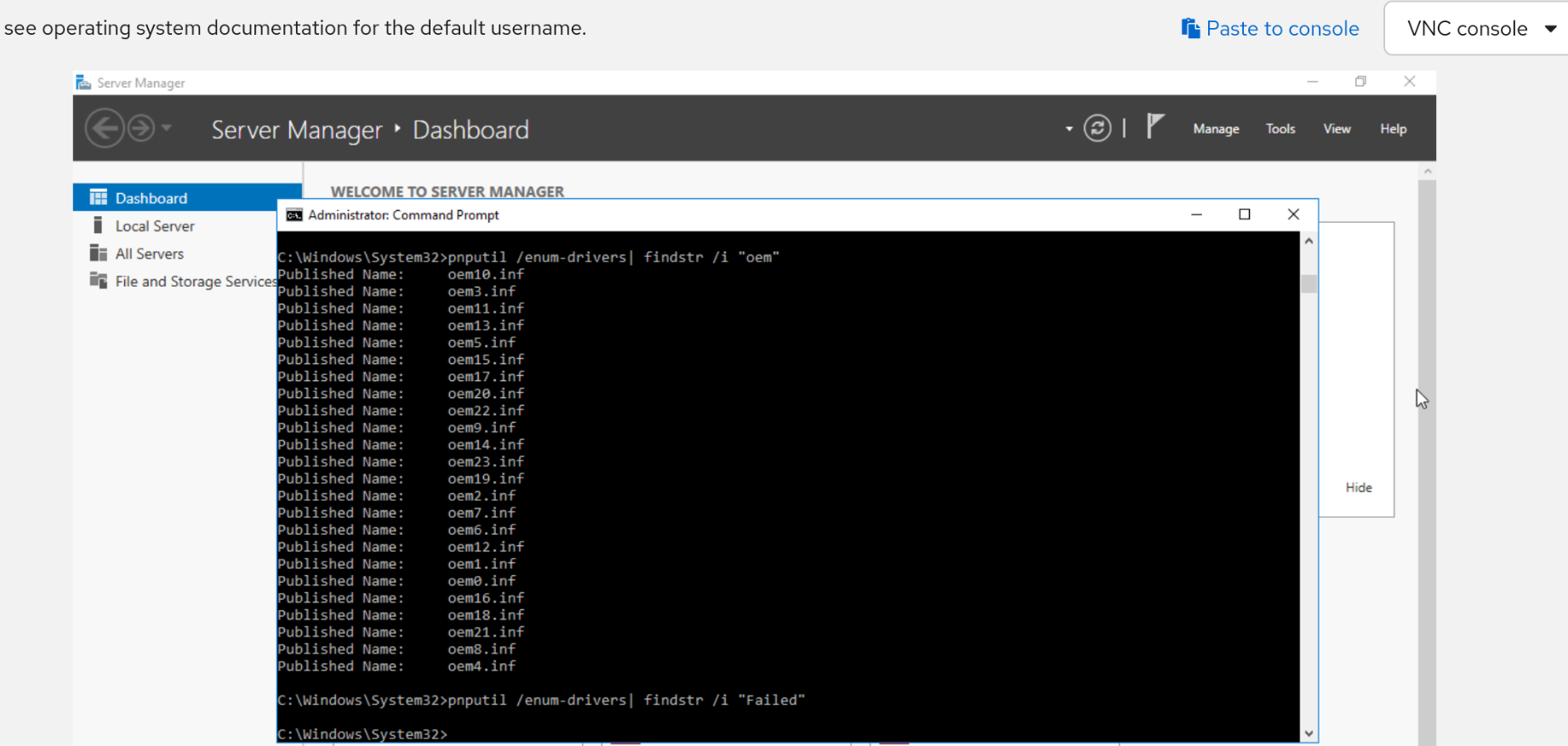Click the Server Manager back arrow
The height and width of the screenshot is (746, 1568).
point(105,128)
